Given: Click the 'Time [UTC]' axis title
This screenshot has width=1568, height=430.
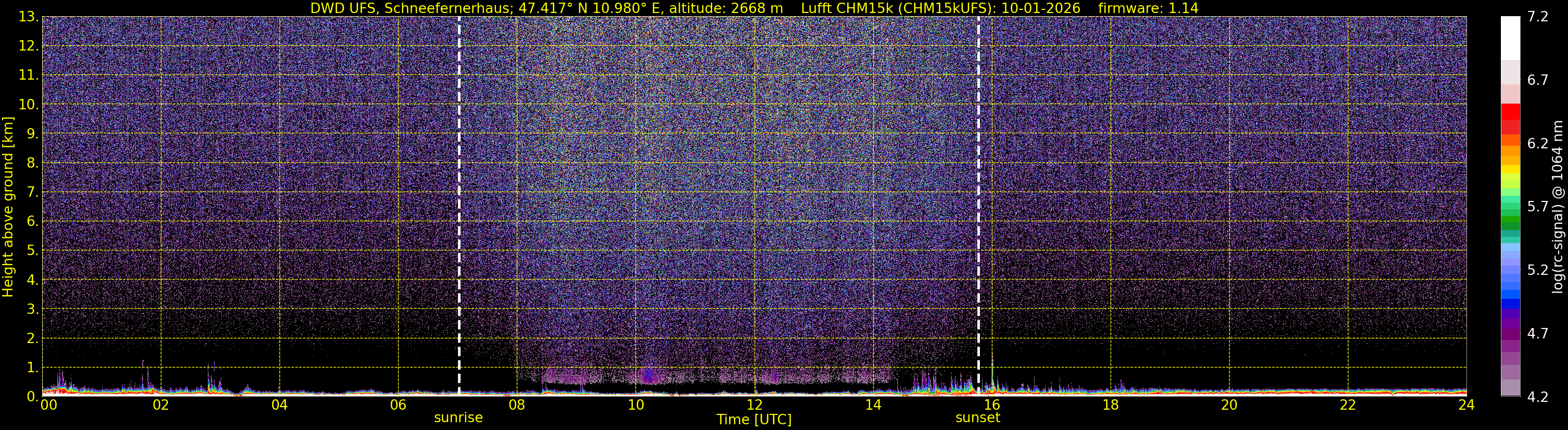Looking at the screenshot, I should [x=754, y=420].
